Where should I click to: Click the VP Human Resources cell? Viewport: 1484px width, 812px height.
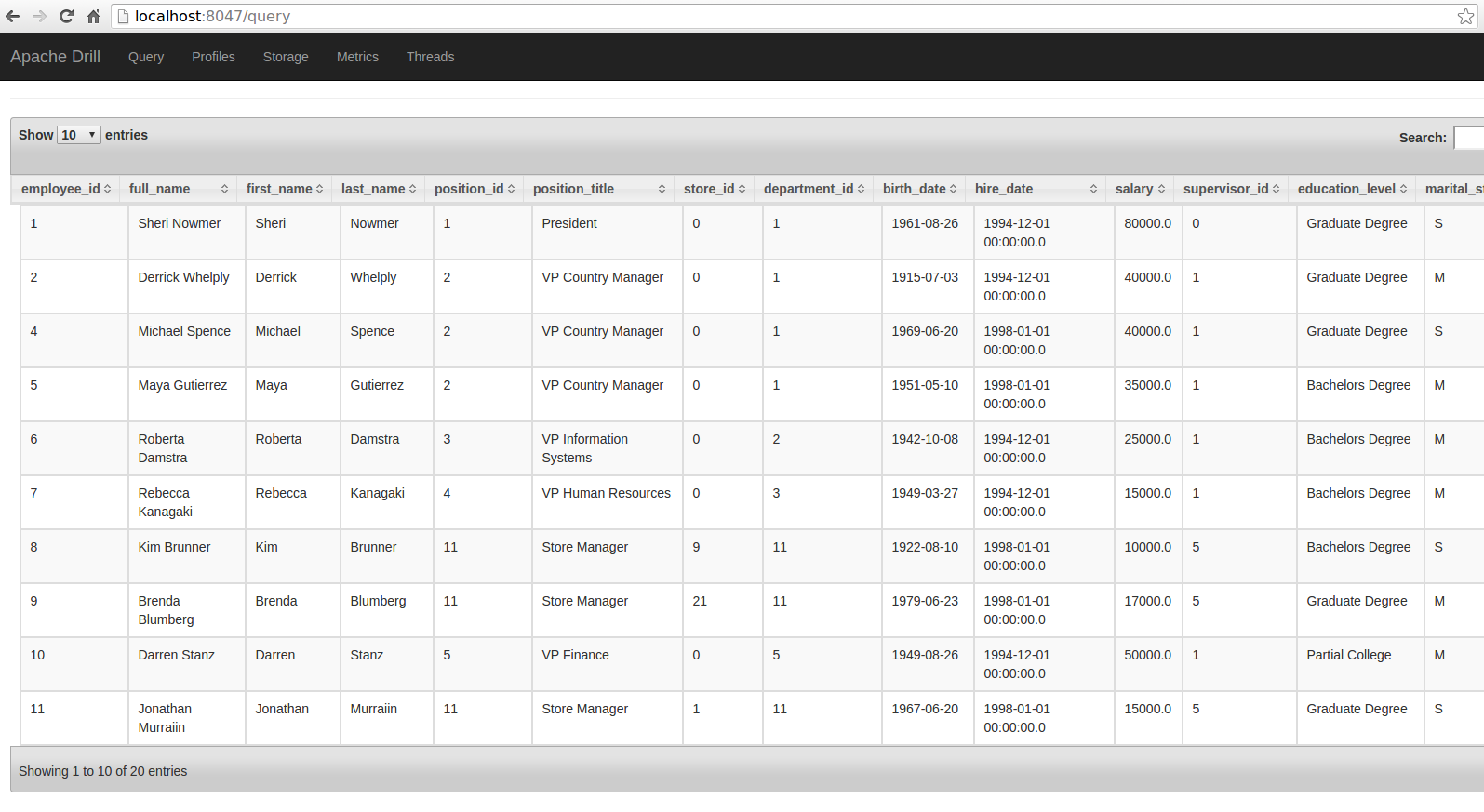608,502
